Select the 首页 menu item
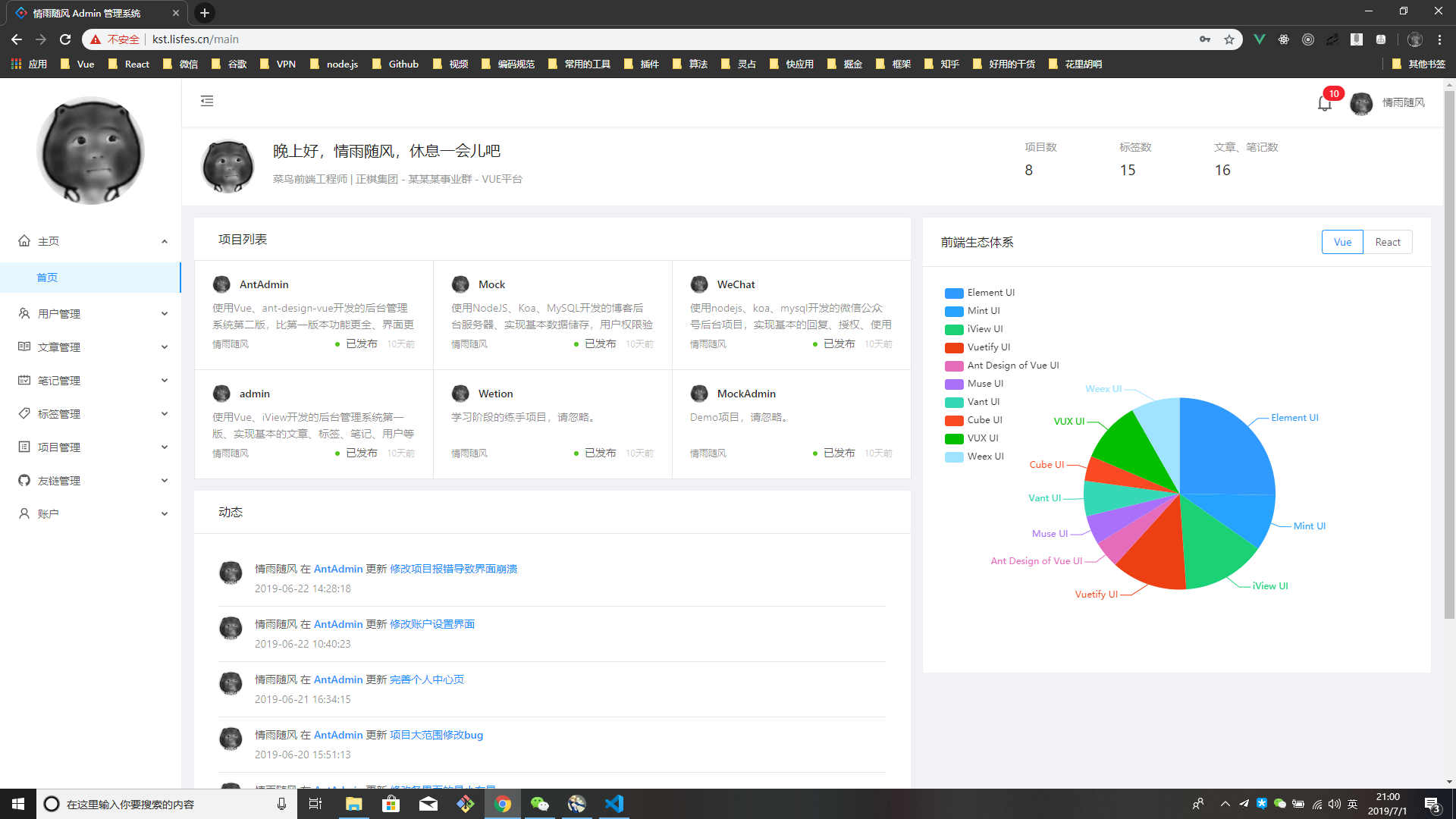1456x819 pixels. tap(47, 278)
